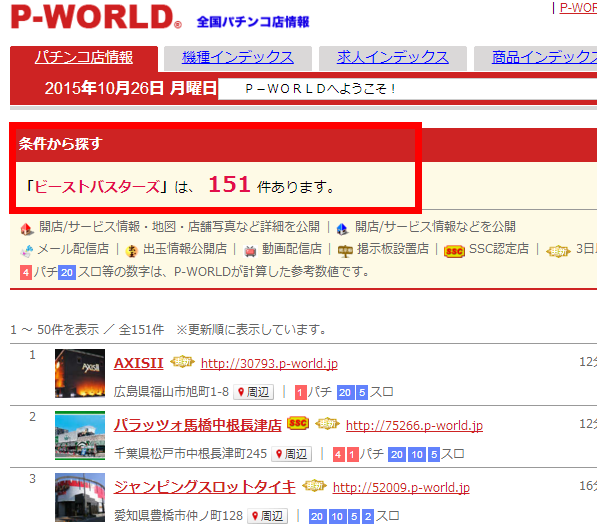
Task: Open the パチンコ店情報 tab
Action: 84,58
